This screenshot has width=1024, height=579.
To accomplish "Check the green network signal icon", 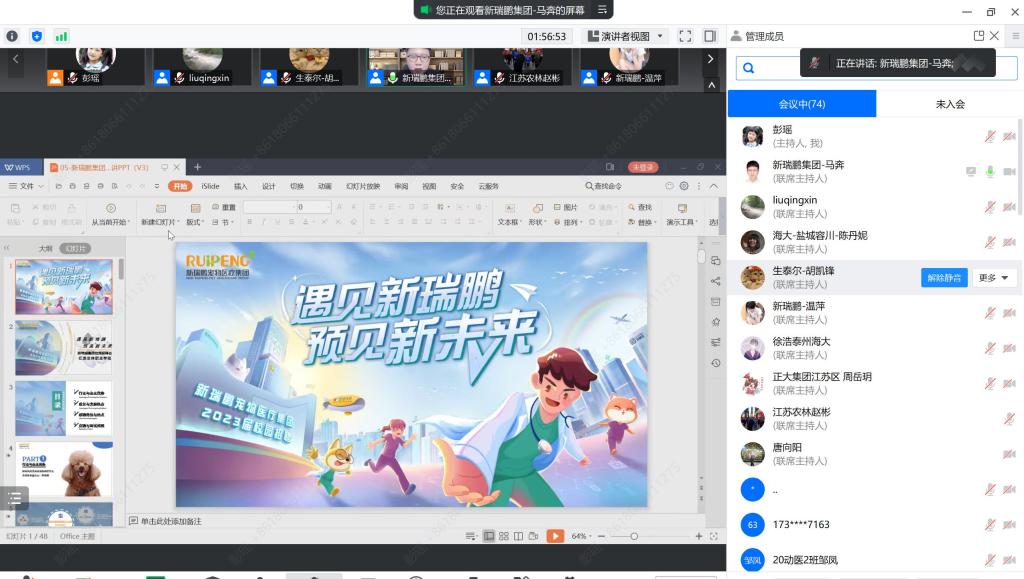I will (62, 36).
